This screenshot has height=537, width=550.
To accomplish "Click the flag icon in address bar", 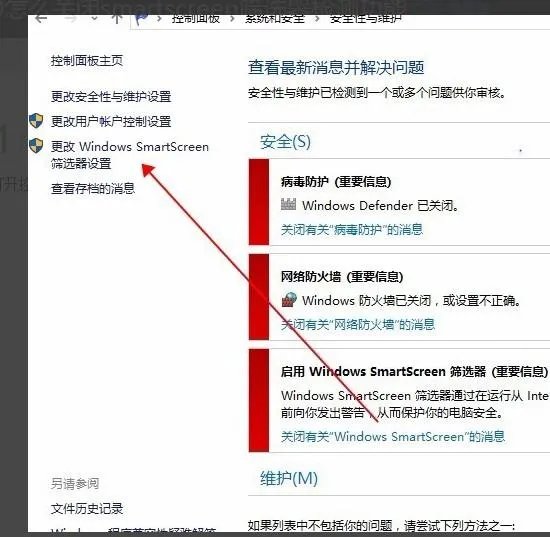I will pos(141,19).
